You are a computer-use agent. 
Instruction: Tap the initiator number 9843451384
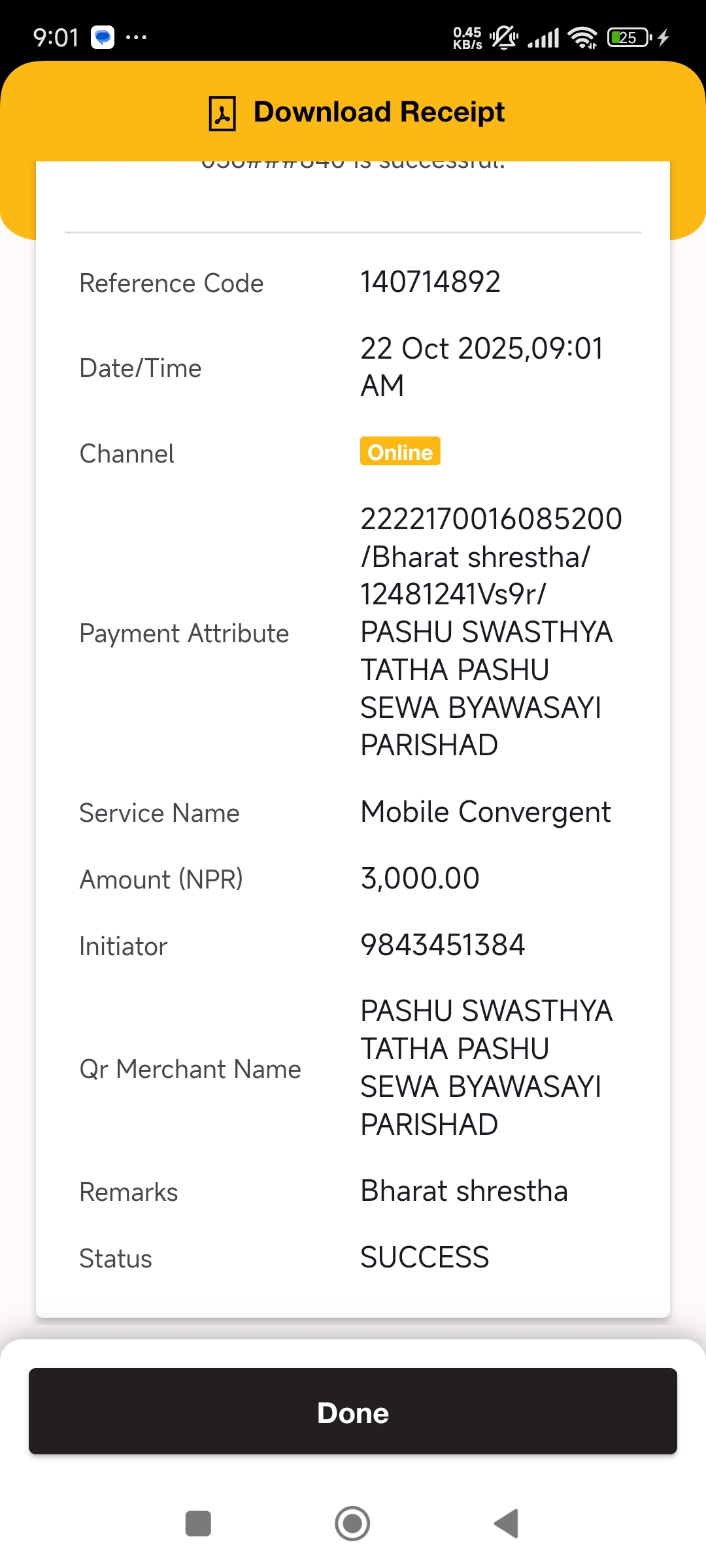[443, 945]
